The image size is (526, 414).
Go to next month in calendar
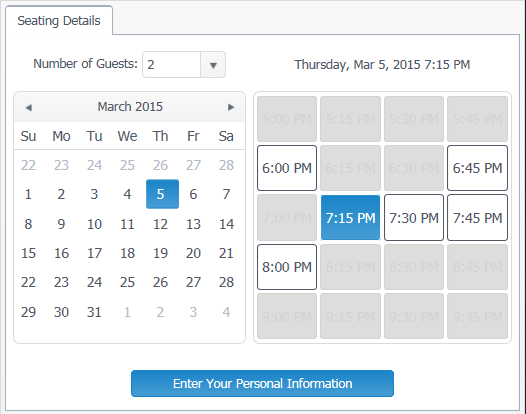coord(231,107)
